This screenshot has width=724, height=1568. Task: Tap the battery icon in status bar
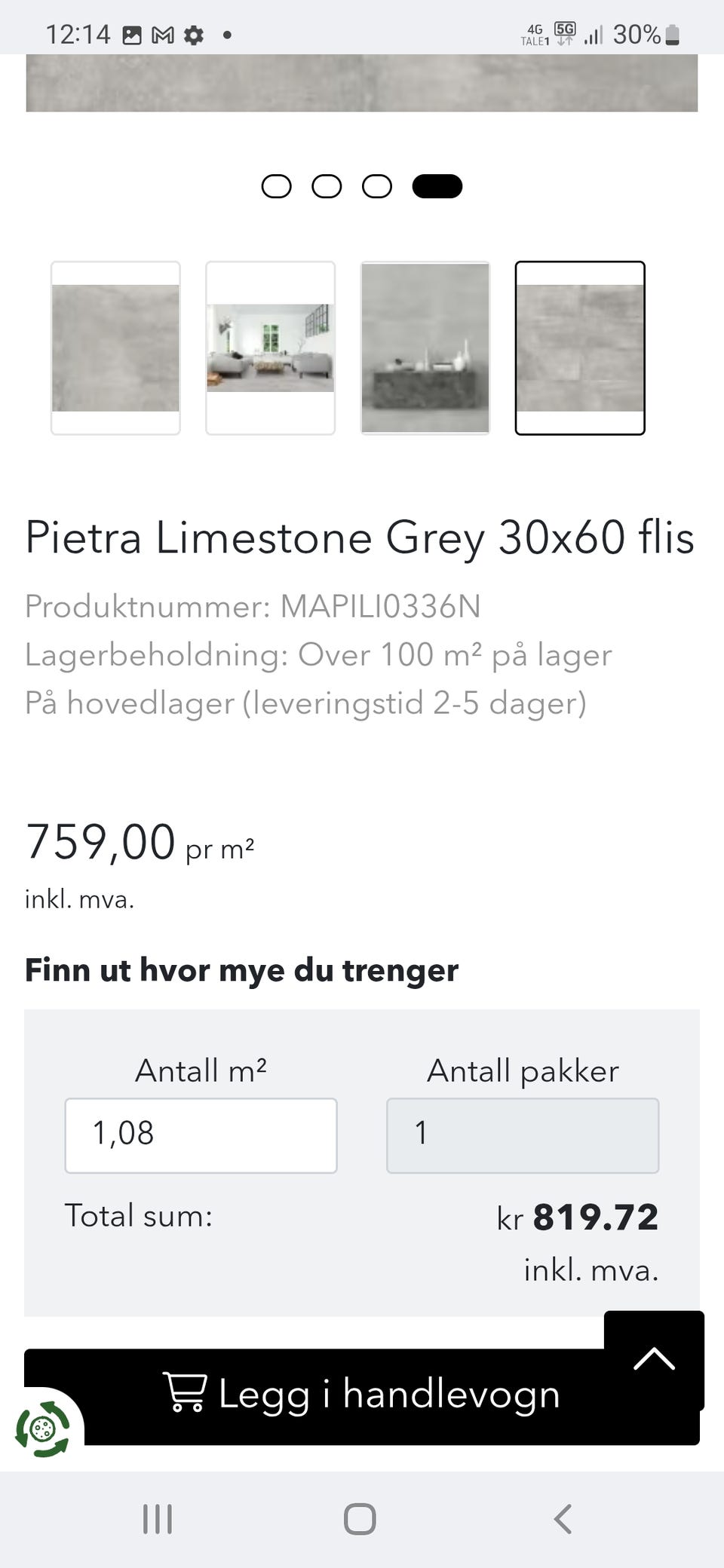pos(673,35)
